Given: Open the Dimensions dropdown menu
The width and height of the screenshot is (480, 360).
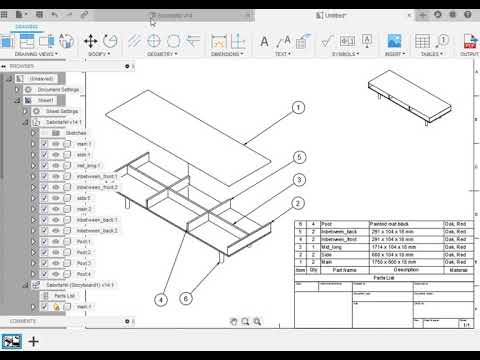Looking at the screenshot, I should tap(227, 54).
